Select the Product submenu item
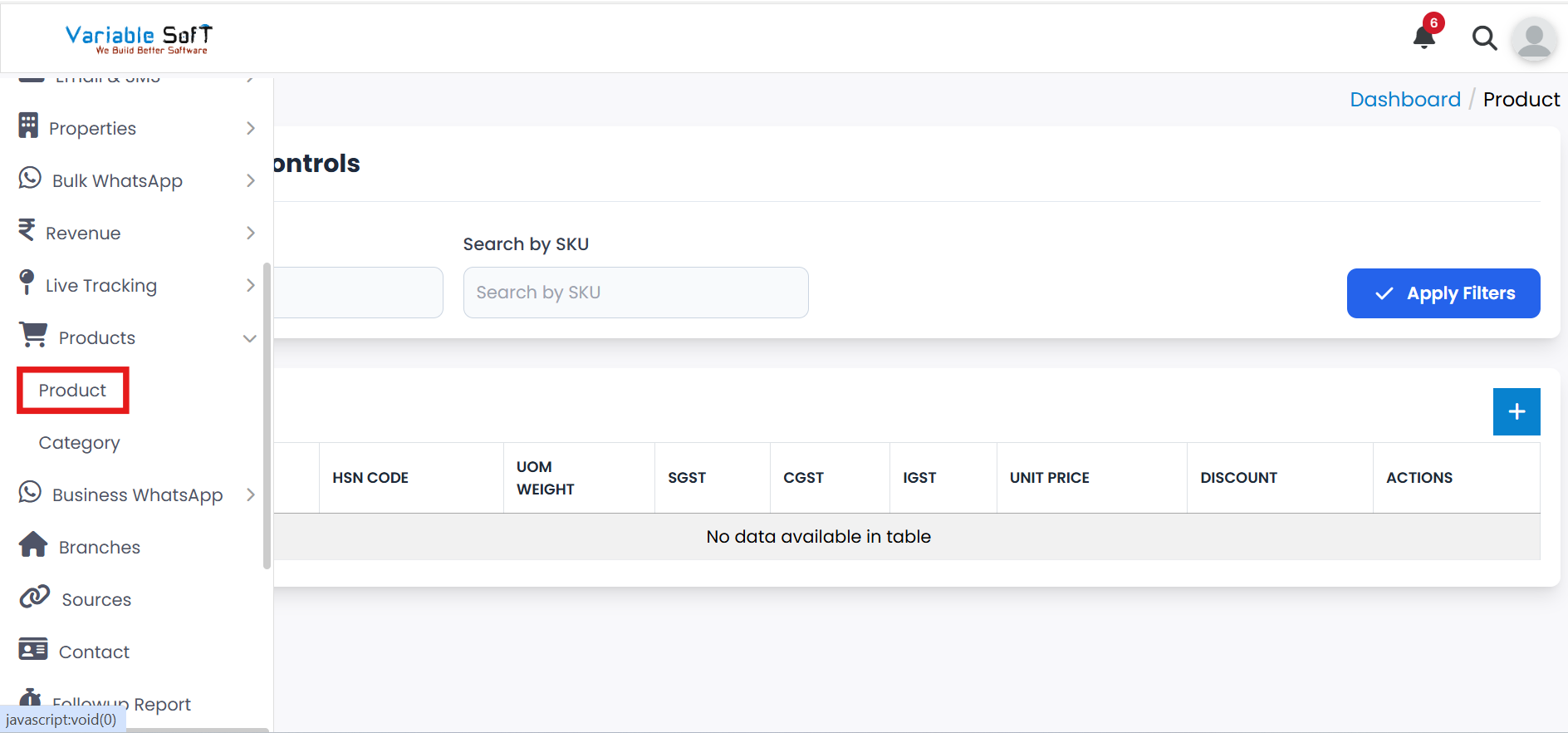This screenshot has height=733, width=1568. click(73, 391)
